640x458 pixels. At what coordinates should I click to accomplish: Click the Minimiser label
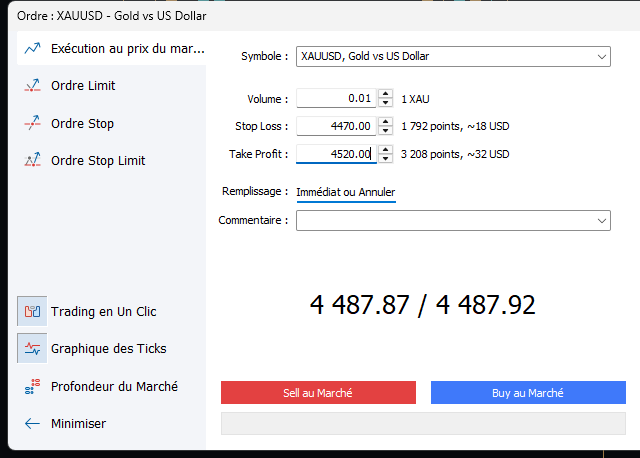click(x=78, y=424)
